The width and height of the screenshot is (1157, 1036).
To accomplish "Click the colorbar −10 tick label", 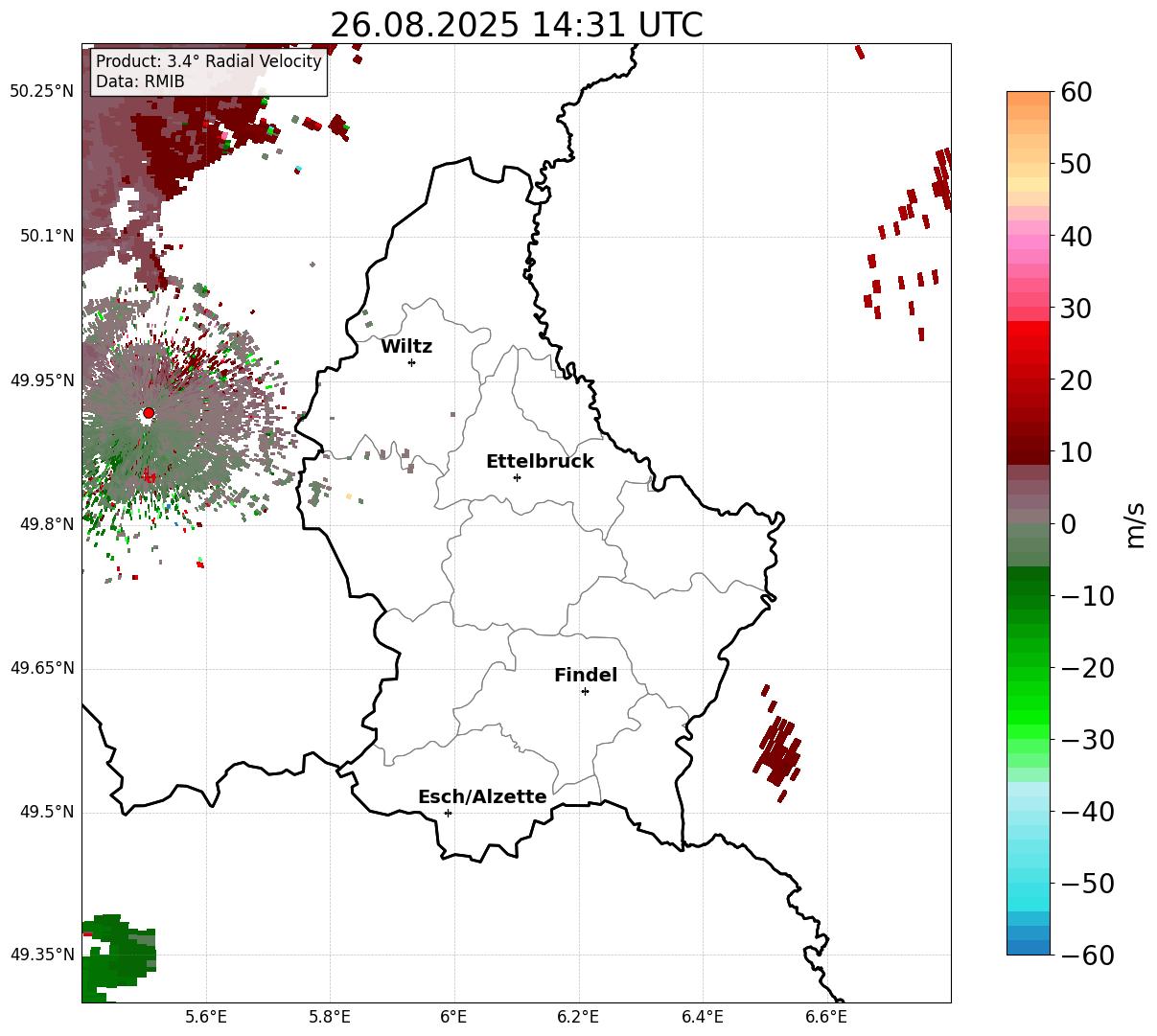I will (x=1087, y=596).
